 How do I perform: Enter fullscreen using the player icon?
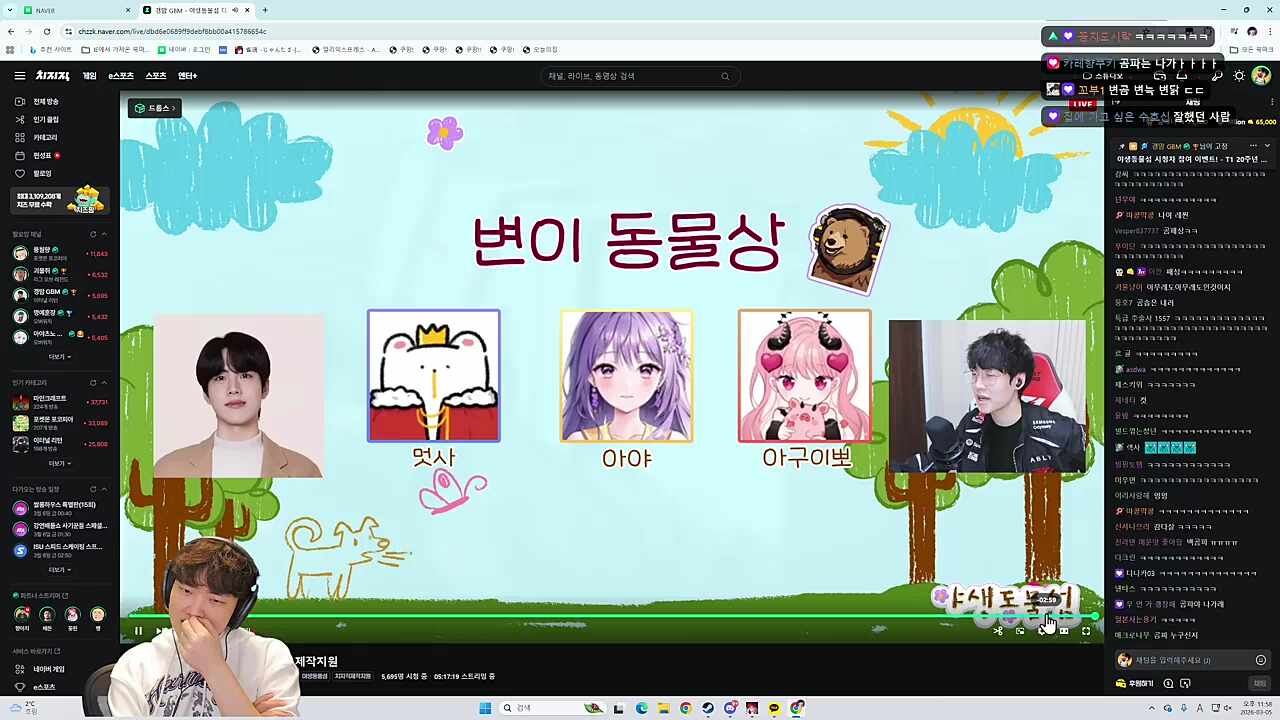1086,630
